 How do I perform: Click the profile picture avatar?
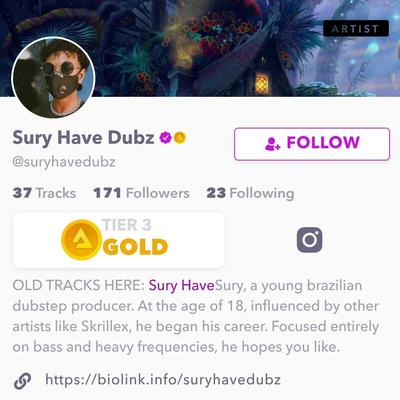[53, 78]
